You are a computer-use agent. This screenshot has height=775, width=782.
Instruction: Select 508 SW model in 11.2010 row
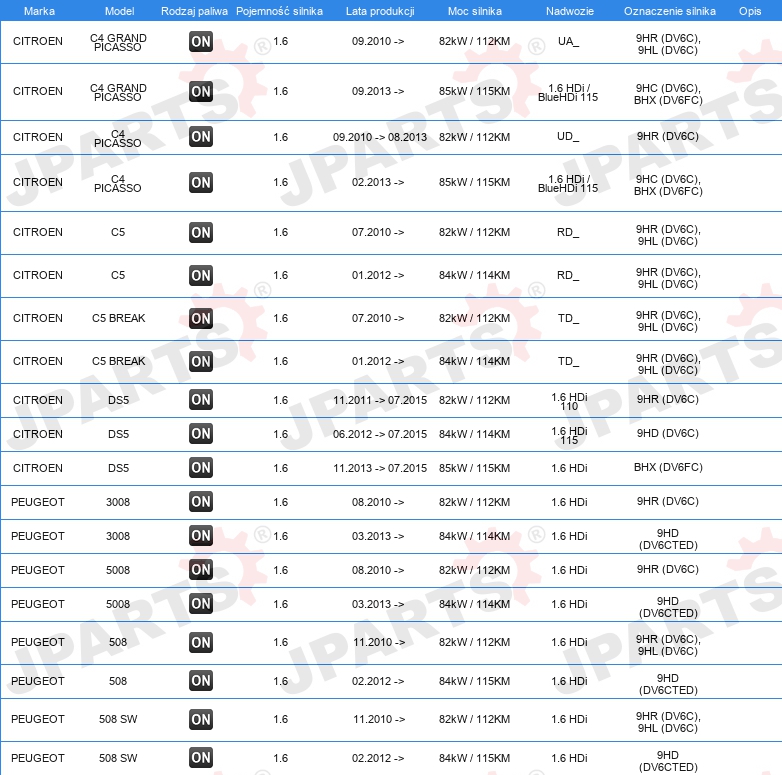pyautogui.click(x=118, y=719)
